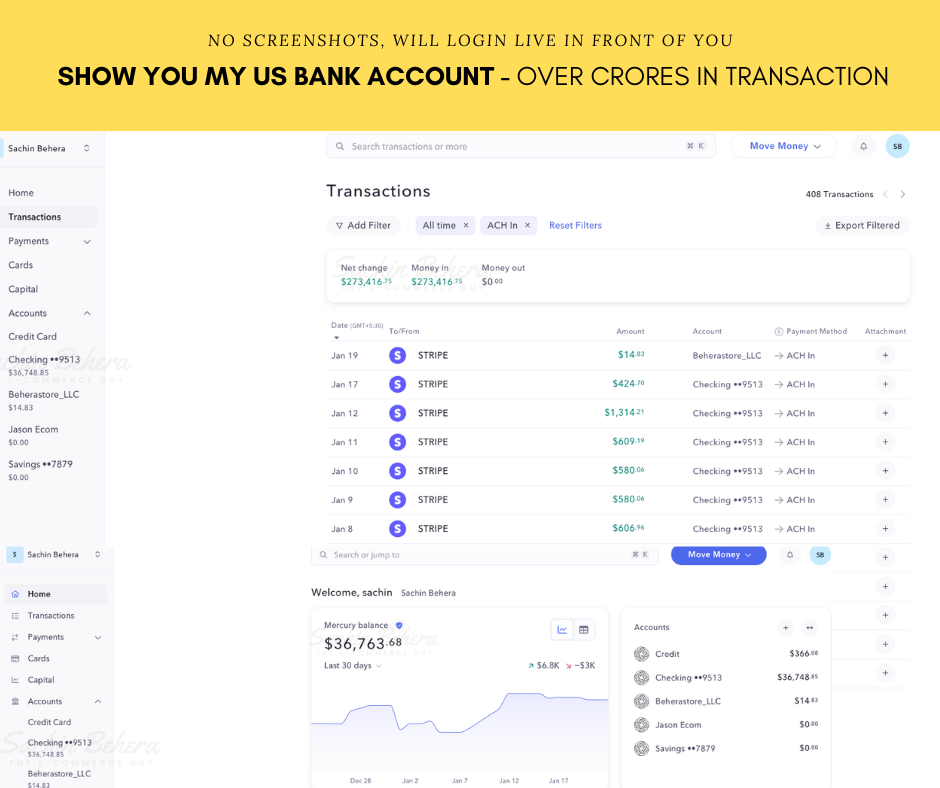Click the Home house icon in sidebar
Screen dimensions: 940x788
pyautogui.click(x=15, y=594)
